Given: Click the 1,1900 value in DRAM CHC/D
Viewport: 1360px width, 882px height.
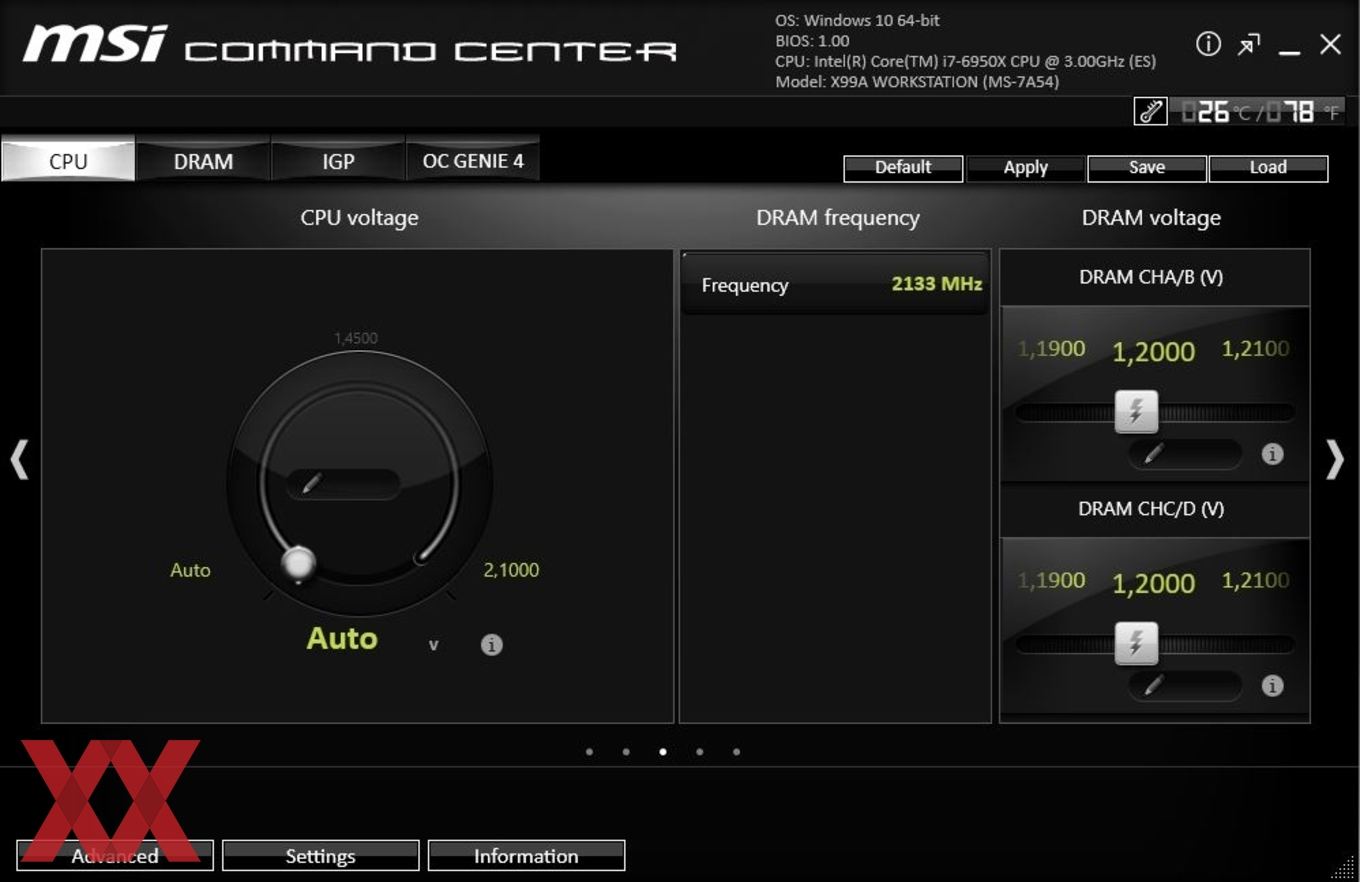Looking at the screenshot, I should (x=1051, y=580).
